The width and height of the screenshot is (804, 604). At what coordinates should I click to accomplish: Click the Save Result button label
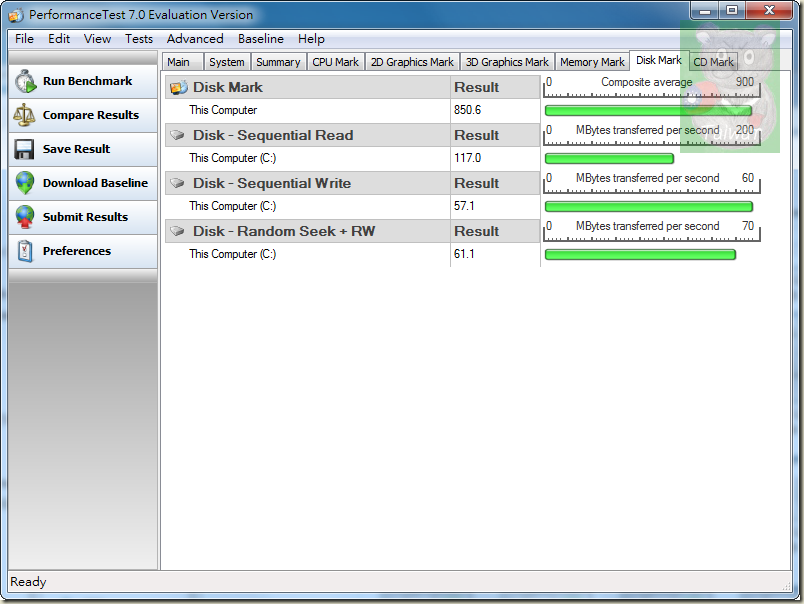[x=76, y=149]
